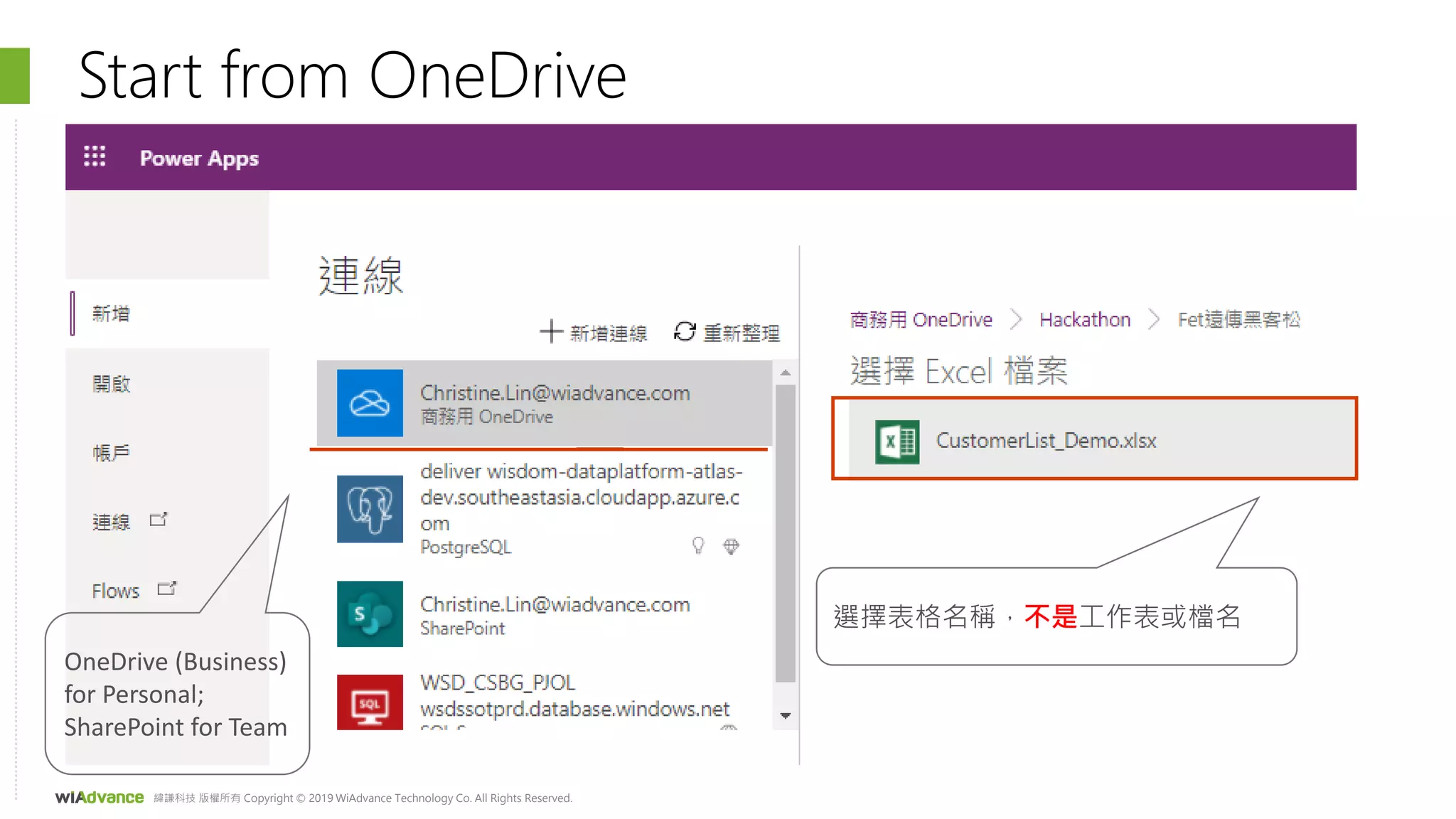Click the connections list scroll up arrow
1456x819 pixels.
point(786,373)
